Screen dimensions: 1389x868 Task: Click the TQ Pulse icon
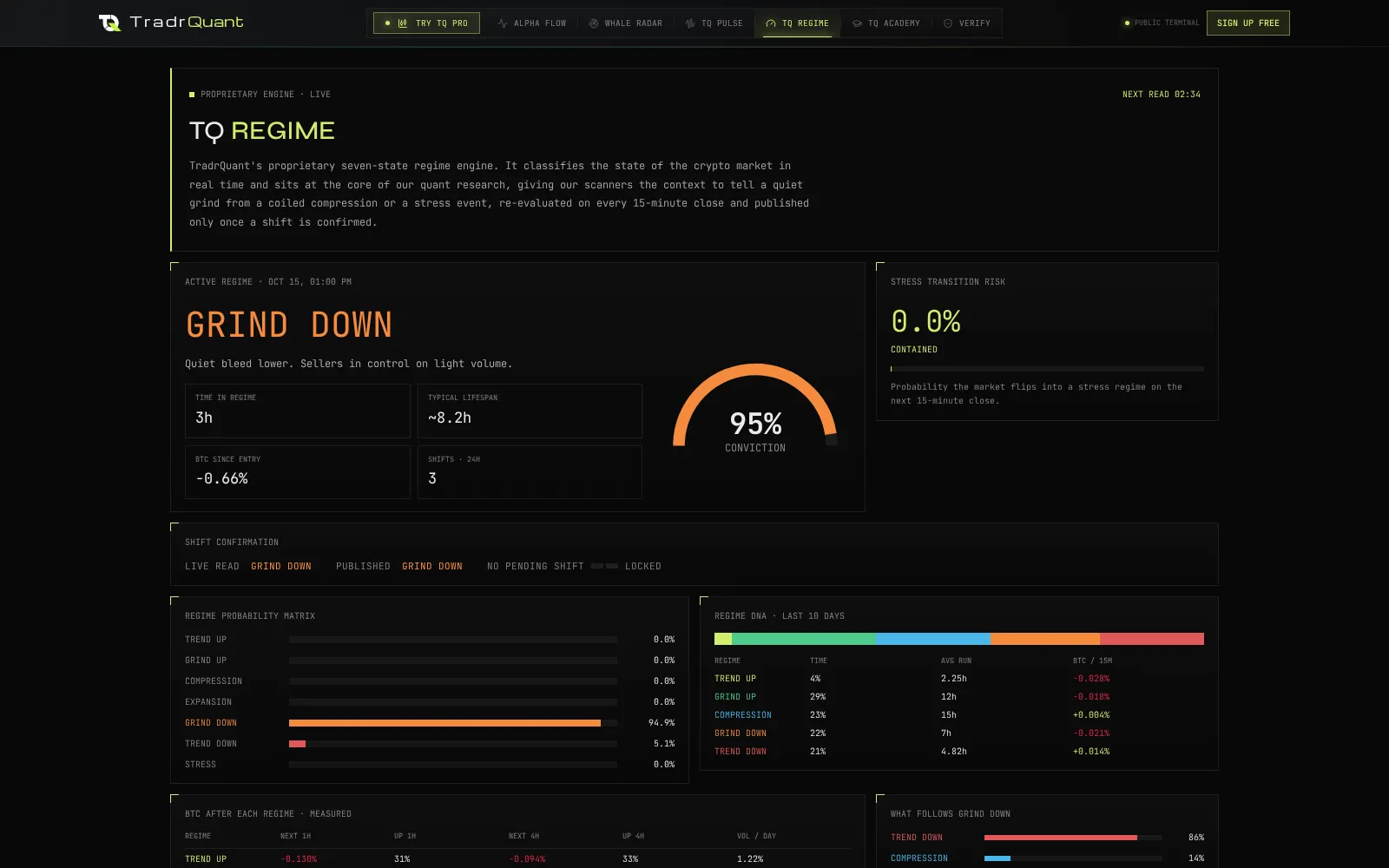point(690,23)
